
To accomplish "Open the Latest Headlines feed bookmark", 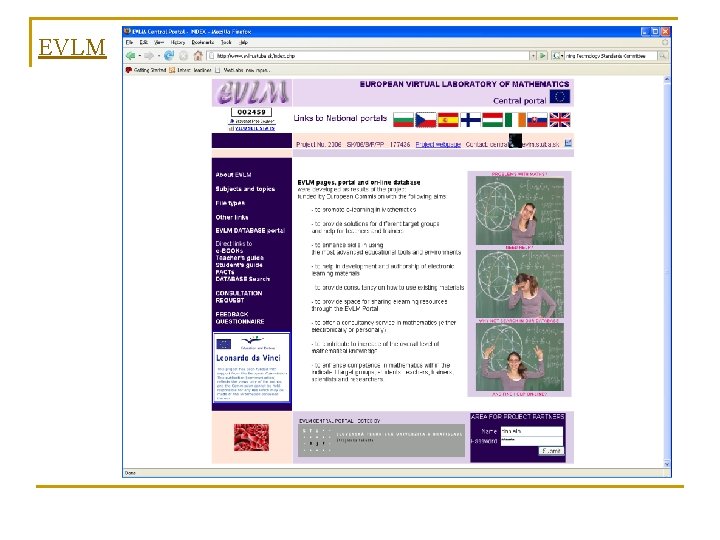I will tap(190, 70).
